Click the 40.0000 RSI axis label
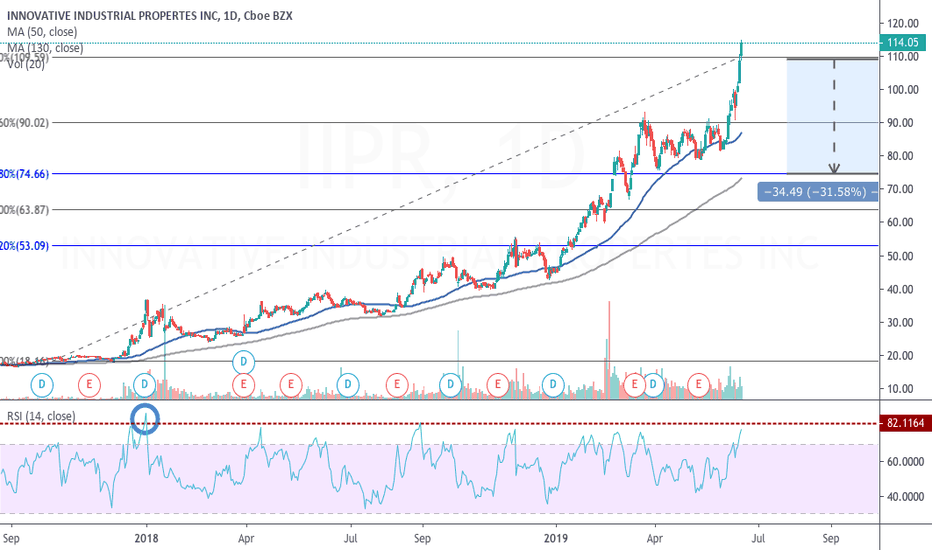The width and height of the screenshot is (932, 550). coord(905,497)
